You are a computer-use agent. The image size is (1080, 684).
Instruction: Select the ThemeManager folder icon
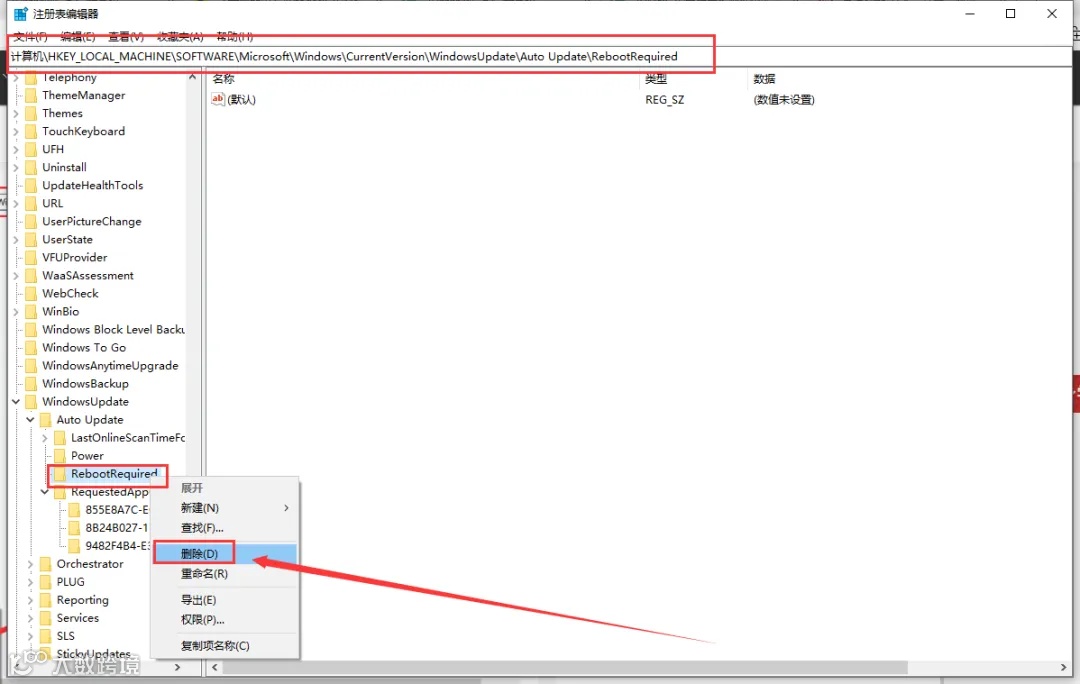click(30, 95)
